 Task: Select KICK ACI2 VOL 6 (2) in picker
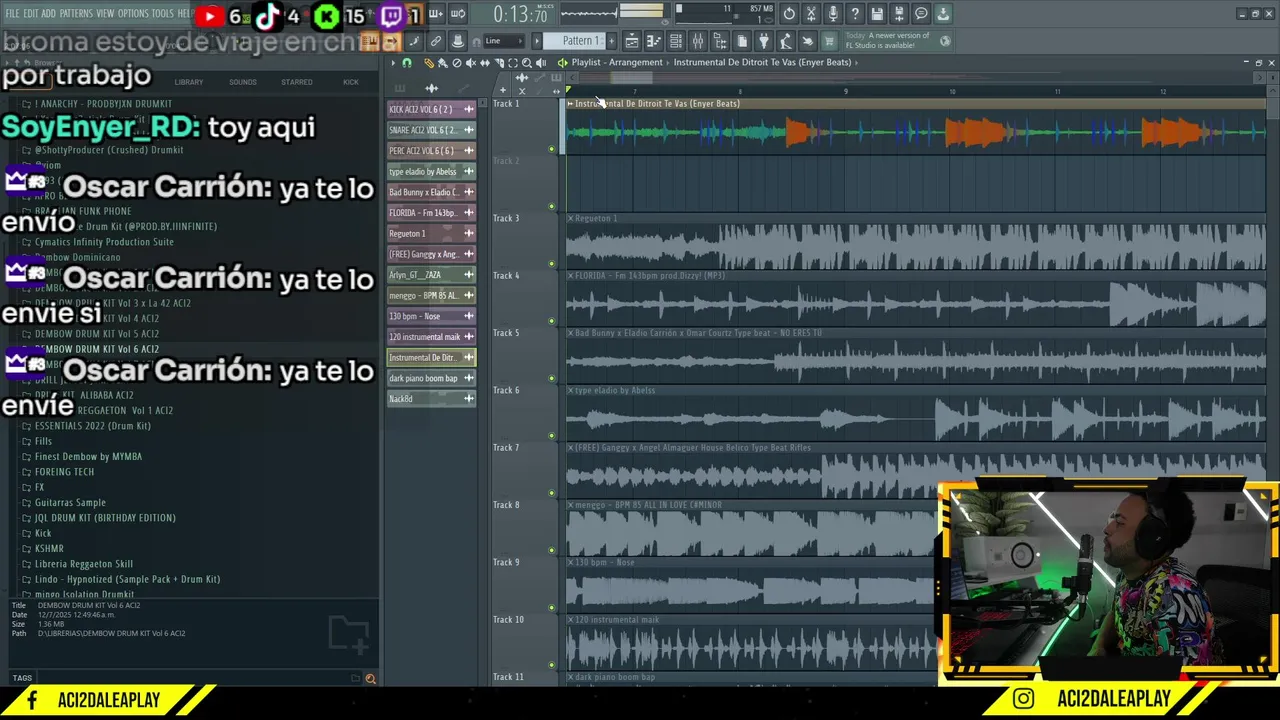click(x=431, y=109)
